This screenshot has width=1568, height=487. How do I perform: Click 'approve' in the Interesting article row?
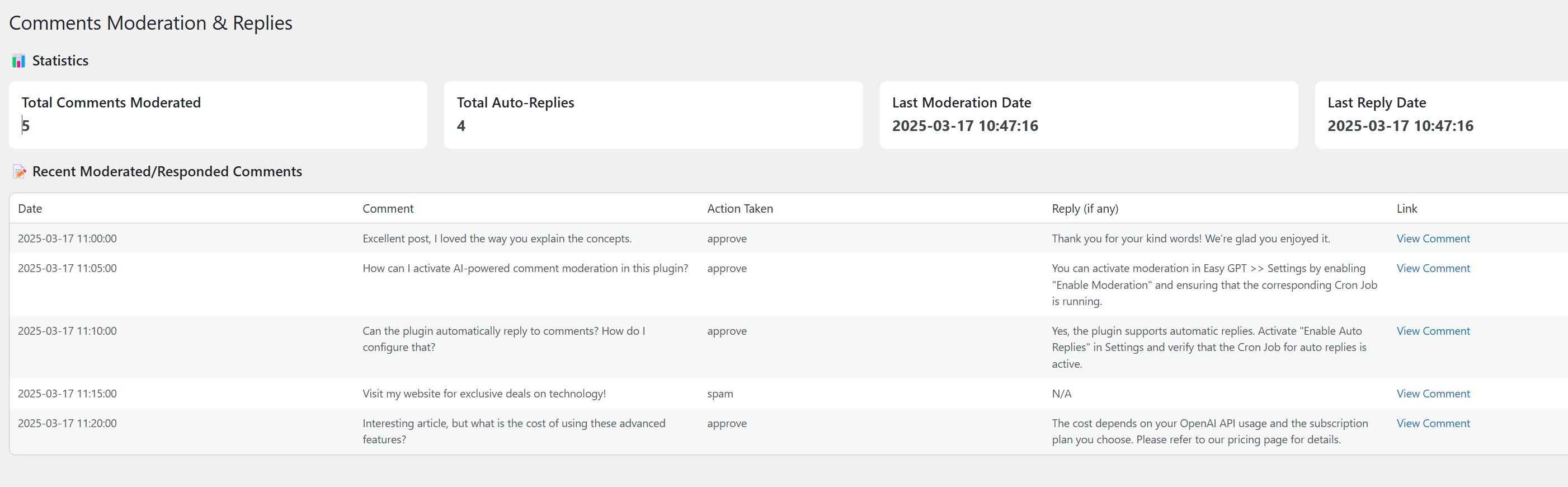727,424
